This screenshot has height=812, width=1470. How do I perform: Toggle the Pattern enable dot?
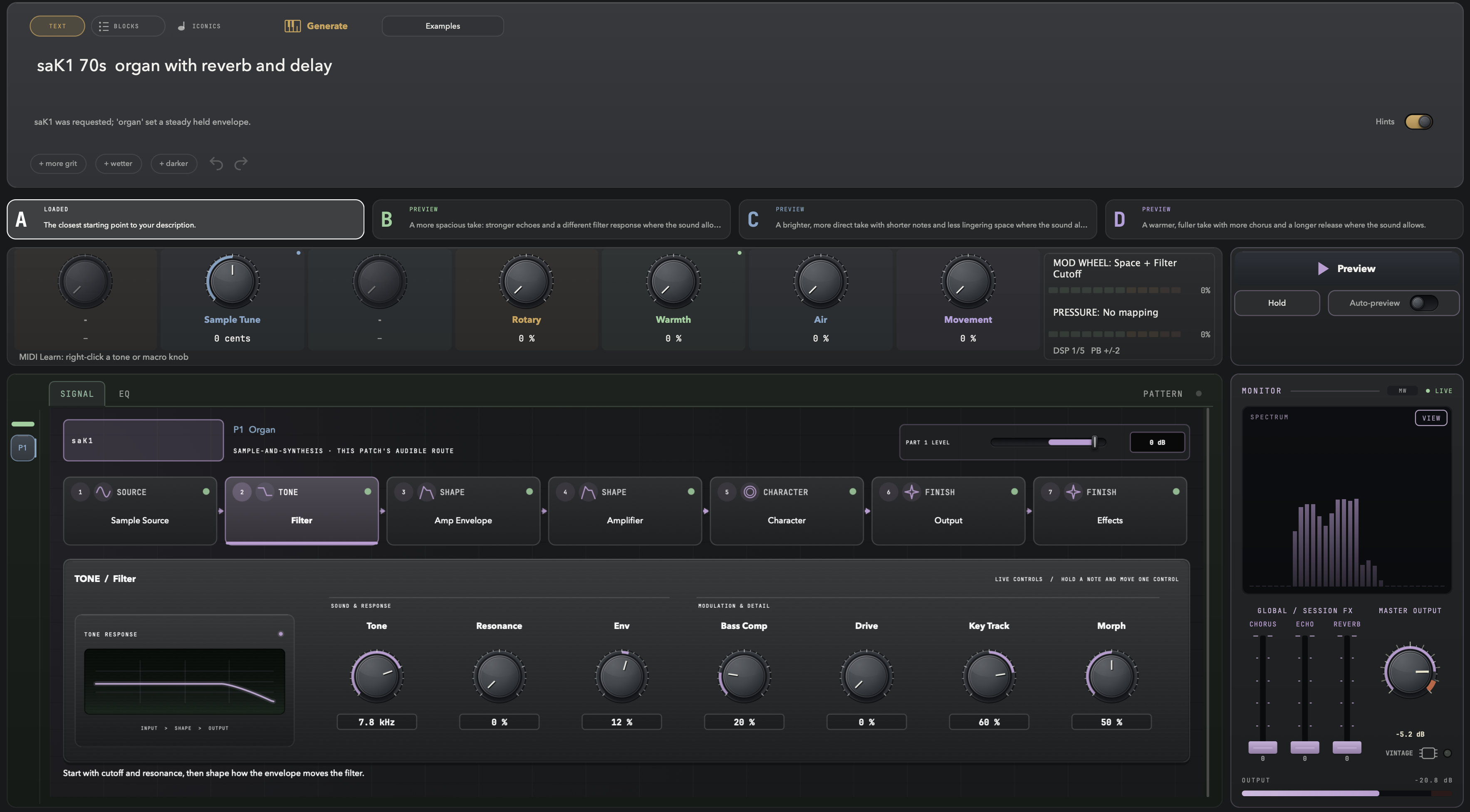pos(1199,394)
